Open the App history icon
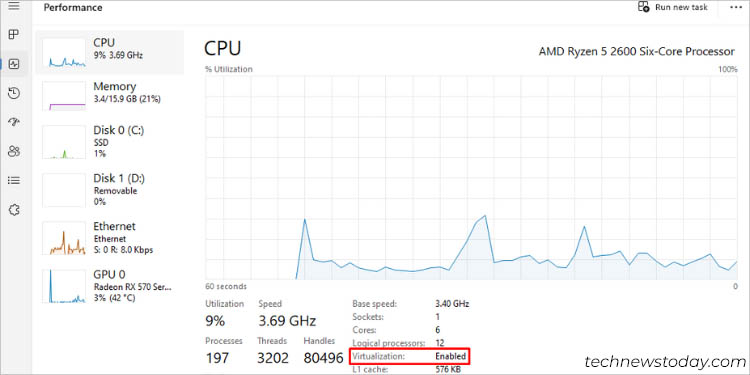The width and height of the screenshot is (750, 375). [14, 93]
